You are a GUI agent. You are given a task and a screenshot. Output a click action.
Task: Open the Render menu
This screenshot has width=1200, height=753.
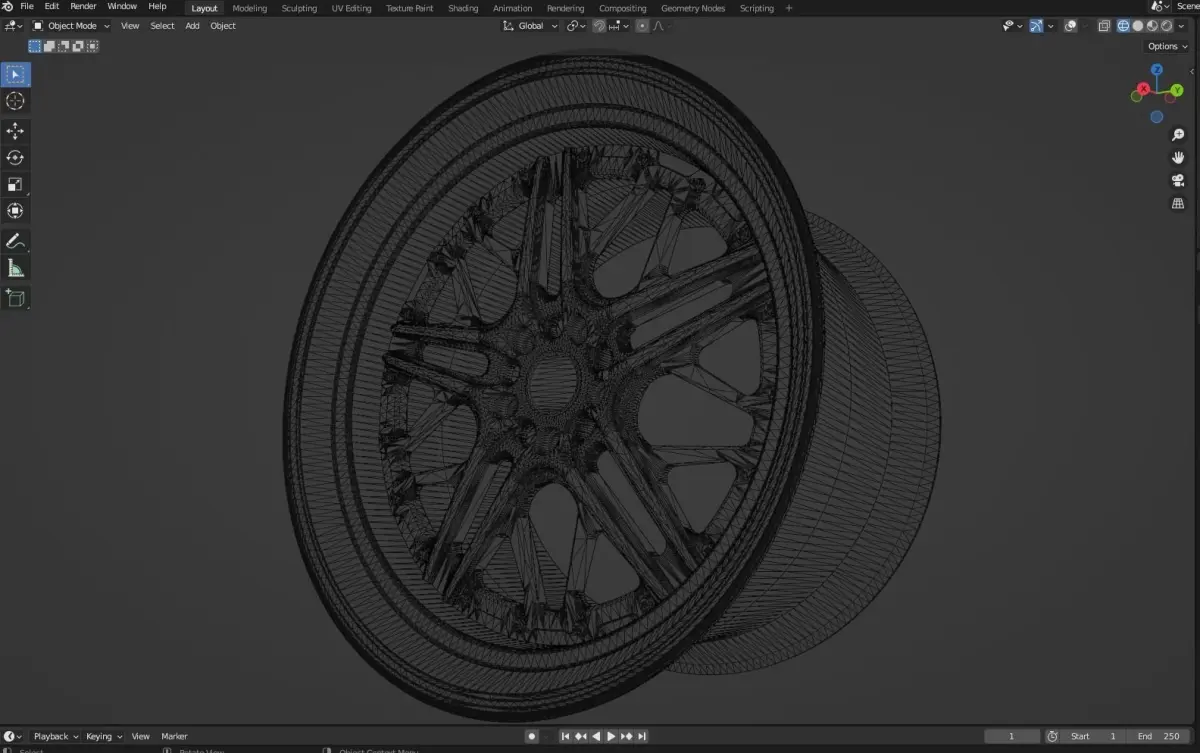pyautogui.click(x=83, y=7)
